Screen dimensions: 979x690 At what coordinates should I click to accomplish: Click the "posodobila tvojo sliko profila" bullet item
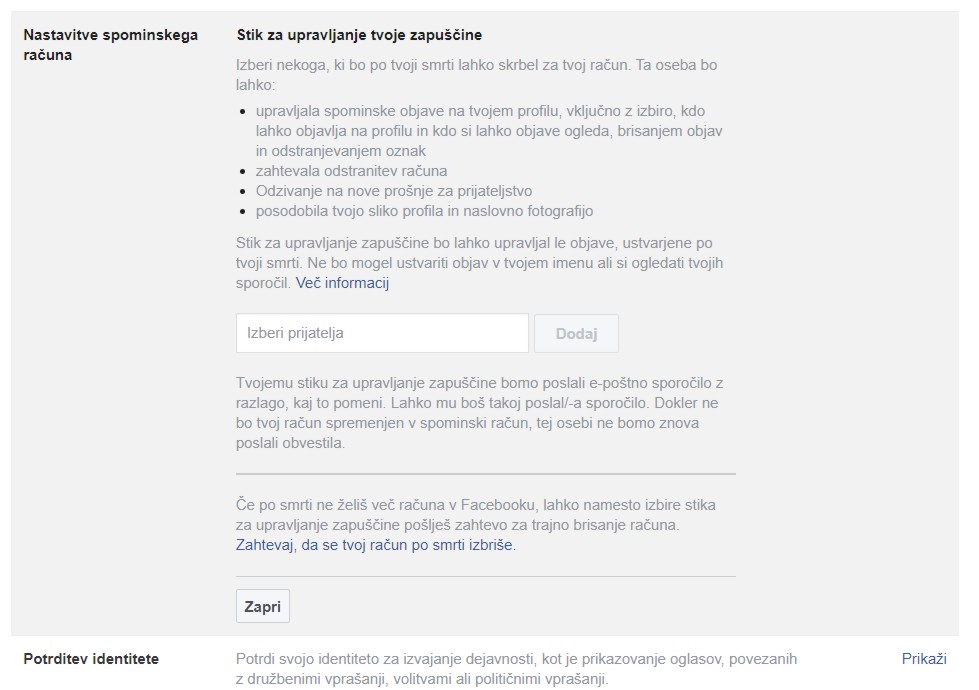point(424,211)
